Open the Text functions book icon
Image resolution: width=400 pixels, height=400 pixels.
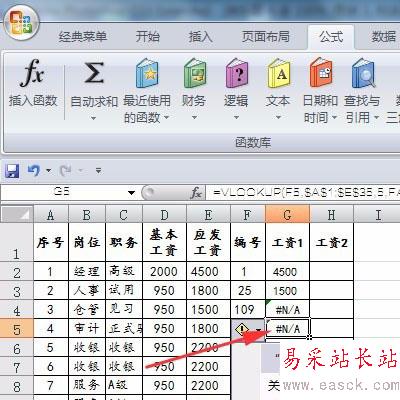coord(279,73)
